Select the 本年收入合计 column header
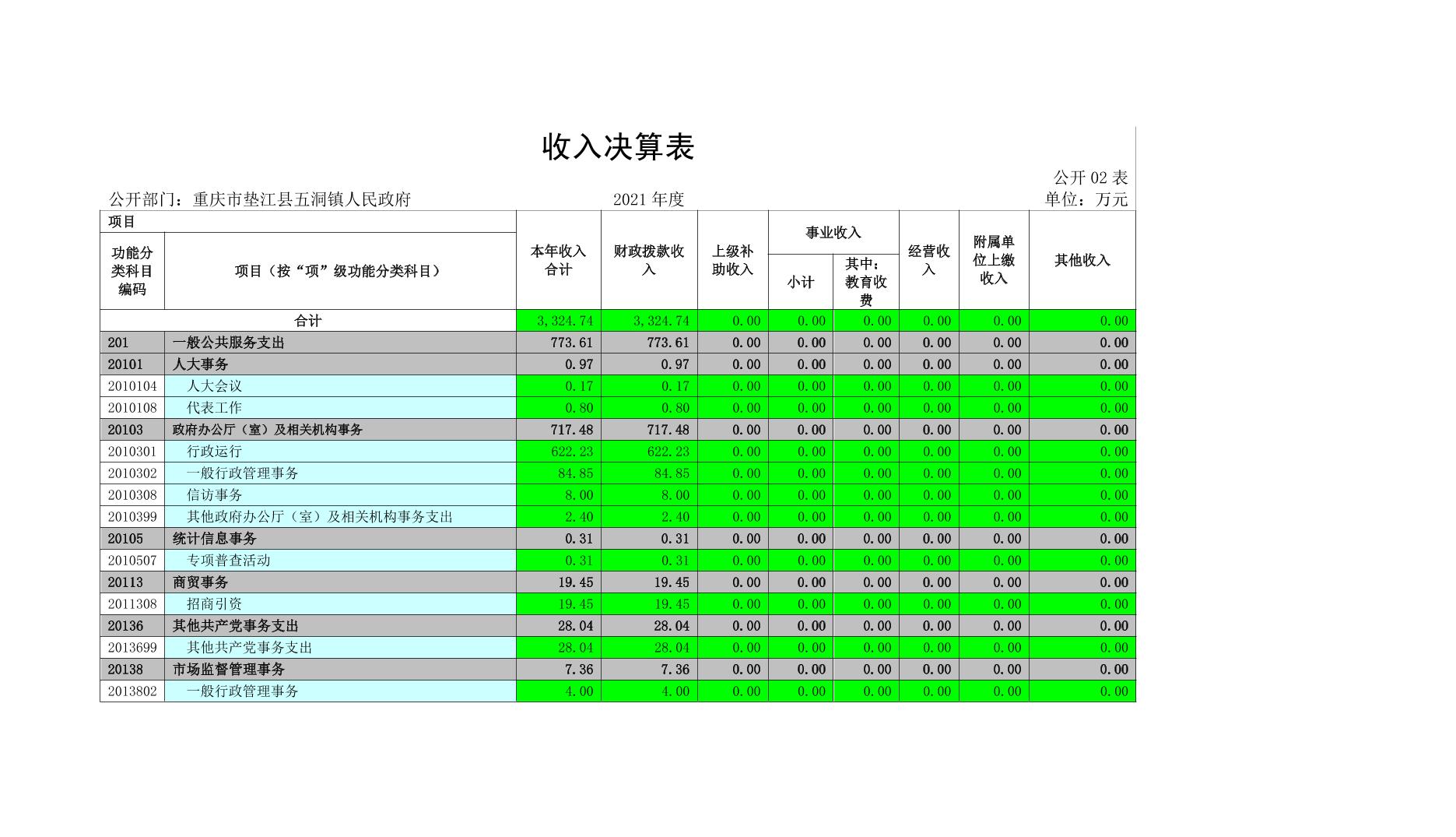The height and width of the screenshot is (837, 1456). [x=558, y=260]
